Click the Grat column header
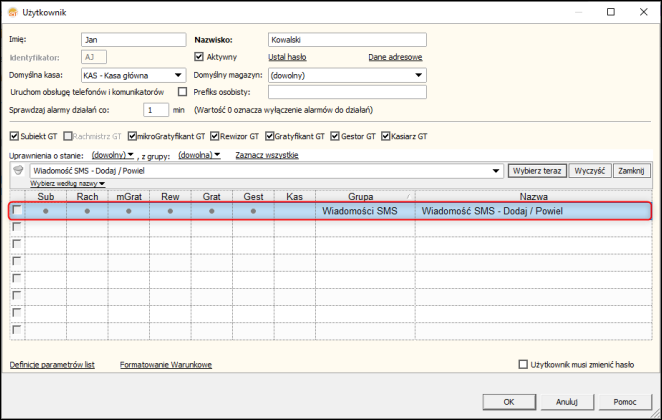 pyautogui.click(x=212, y=196)
